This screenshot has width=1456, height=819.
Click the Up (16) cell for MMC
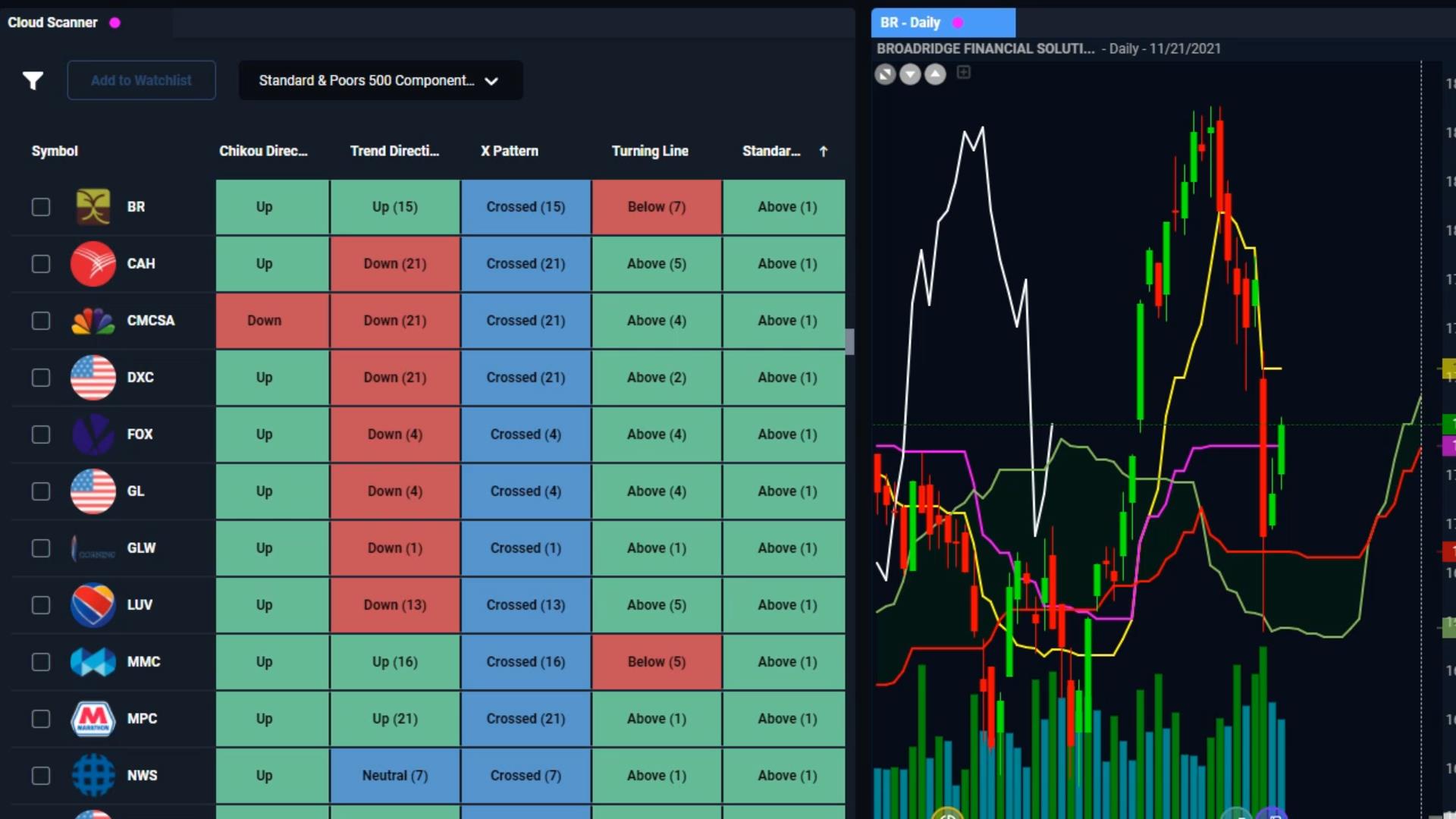[x=395, y=662]
